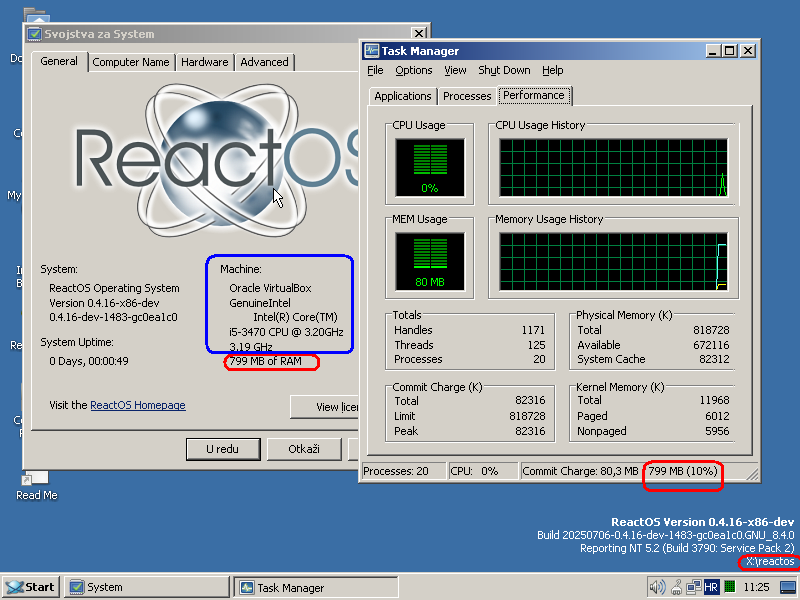Open the ReactOS Homepage link
800x600 pixels.
coord(138,405)
